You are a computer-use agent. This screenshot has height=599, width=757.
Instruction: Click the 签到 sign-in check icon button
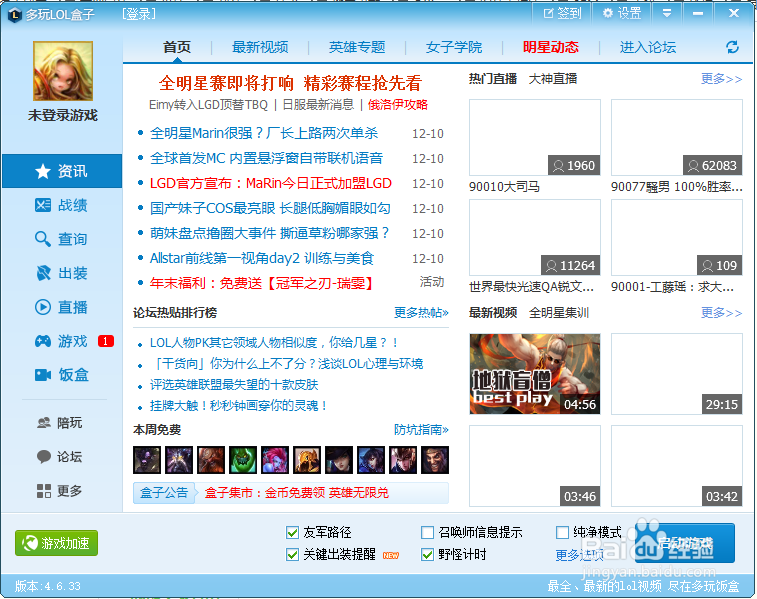(562, 14)
